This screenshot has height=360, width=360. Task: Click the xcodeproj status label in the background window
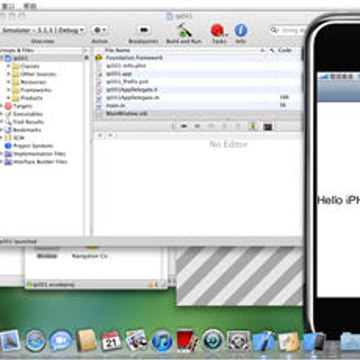[x=54, y=285]
